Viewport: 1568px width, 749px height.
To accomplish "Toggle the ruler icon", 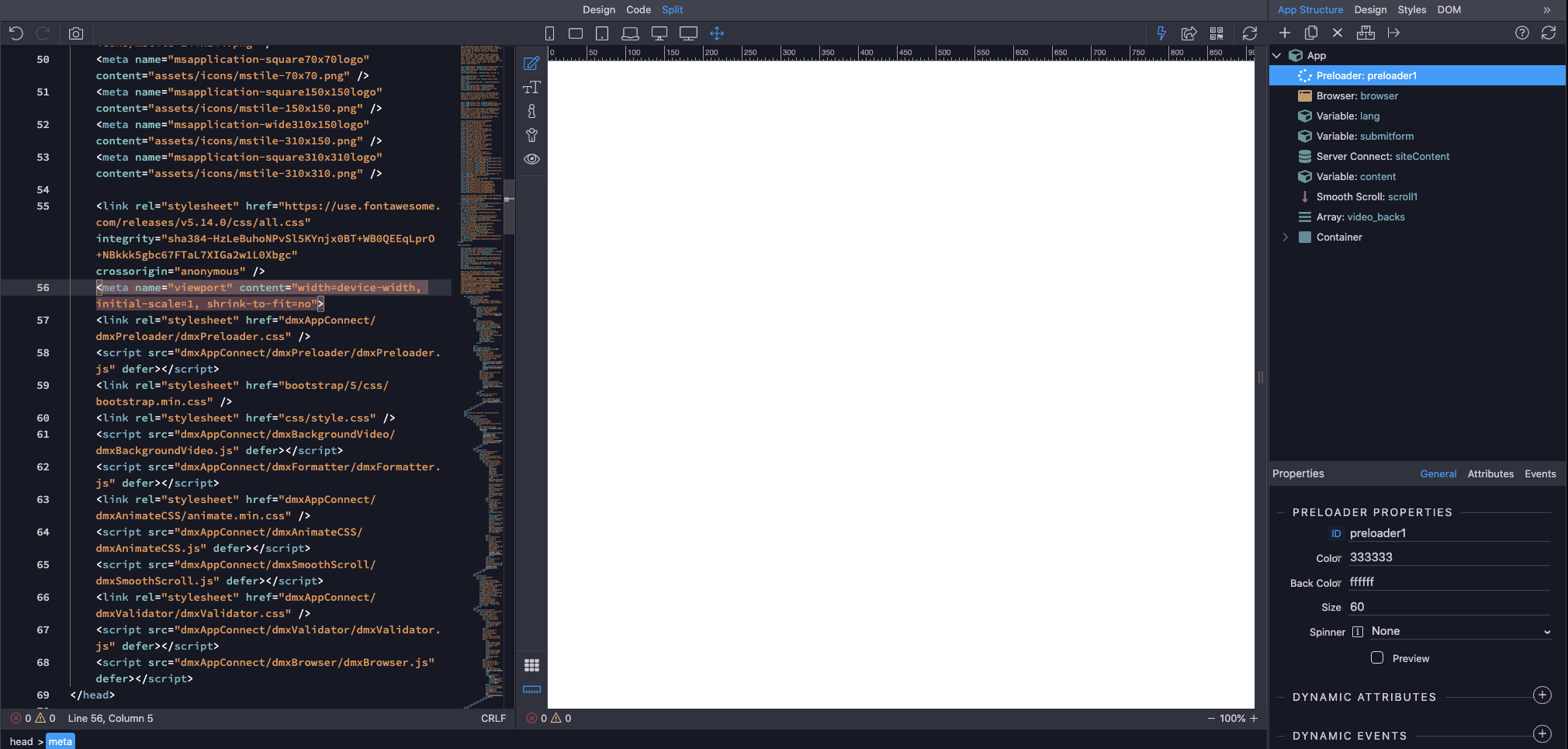I will tap(531, 689).
